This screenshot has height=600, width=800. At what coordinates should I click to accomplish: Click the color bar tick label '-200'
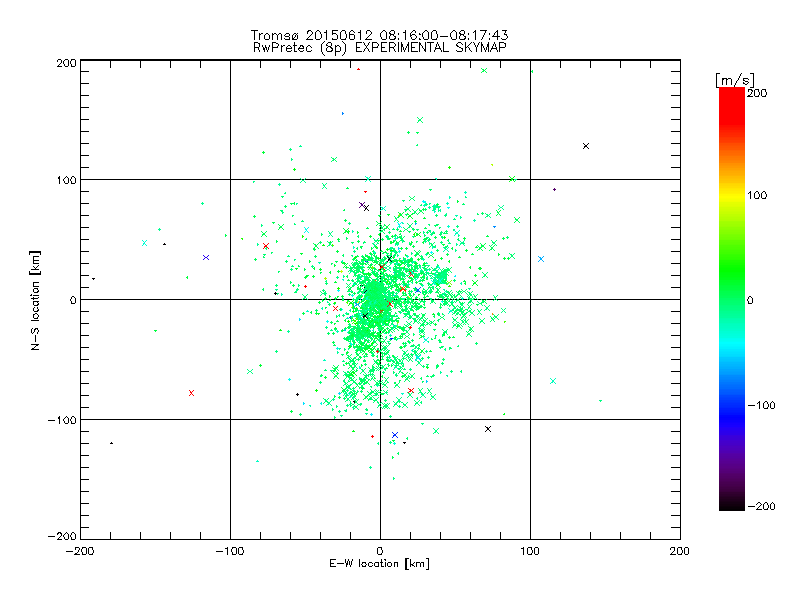(x=761, y=506)
